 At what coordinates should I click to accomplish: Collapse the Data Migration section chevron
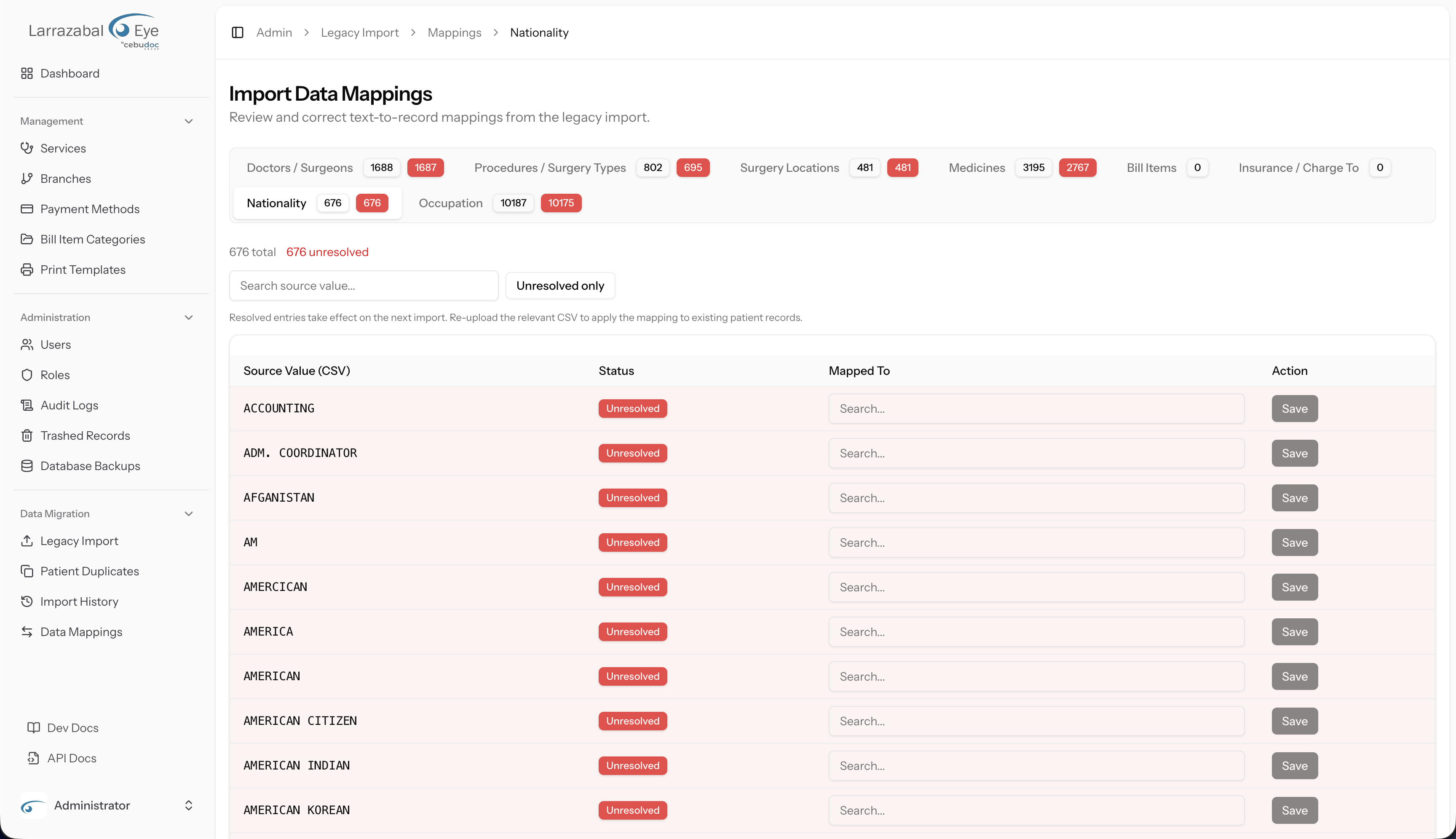coord(188,513)
